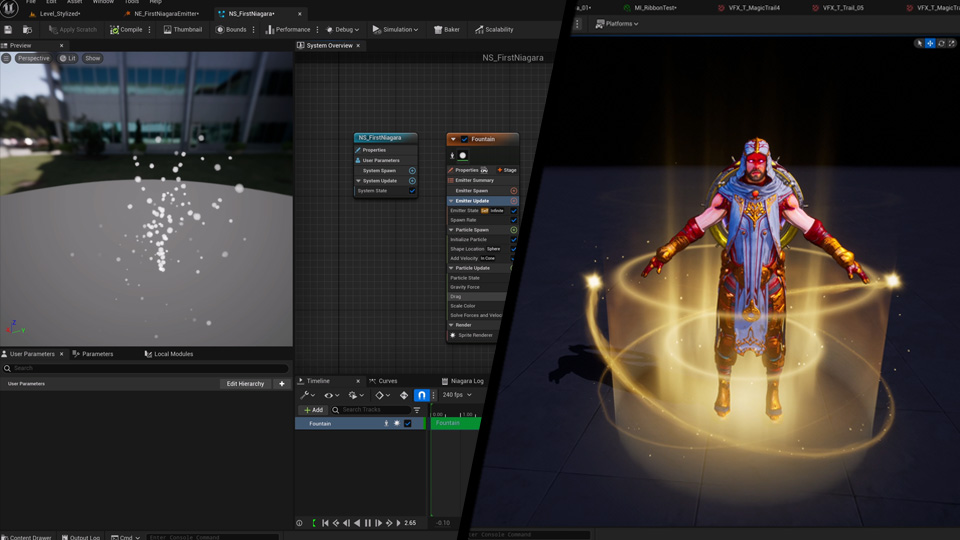Click timeline track filter icon

tap(417, 410)
